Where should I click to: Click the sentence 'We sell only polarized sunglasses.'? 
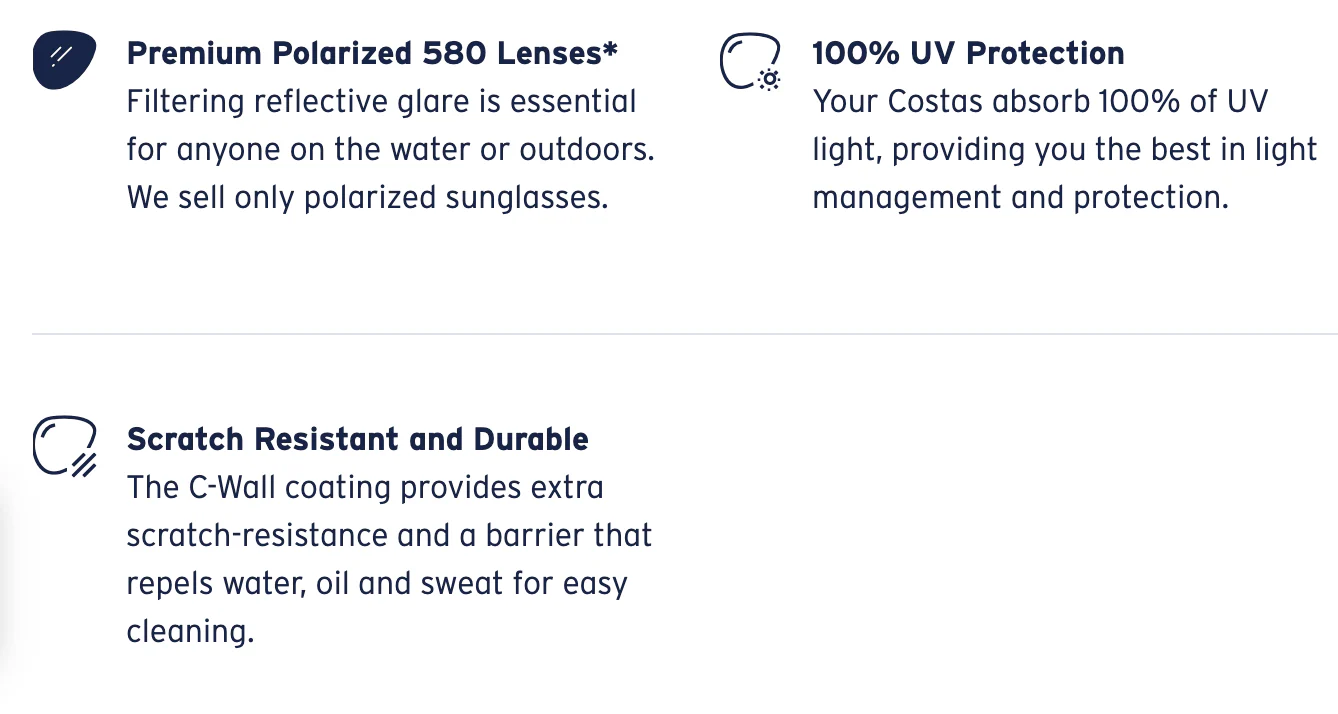pos(367,198)
